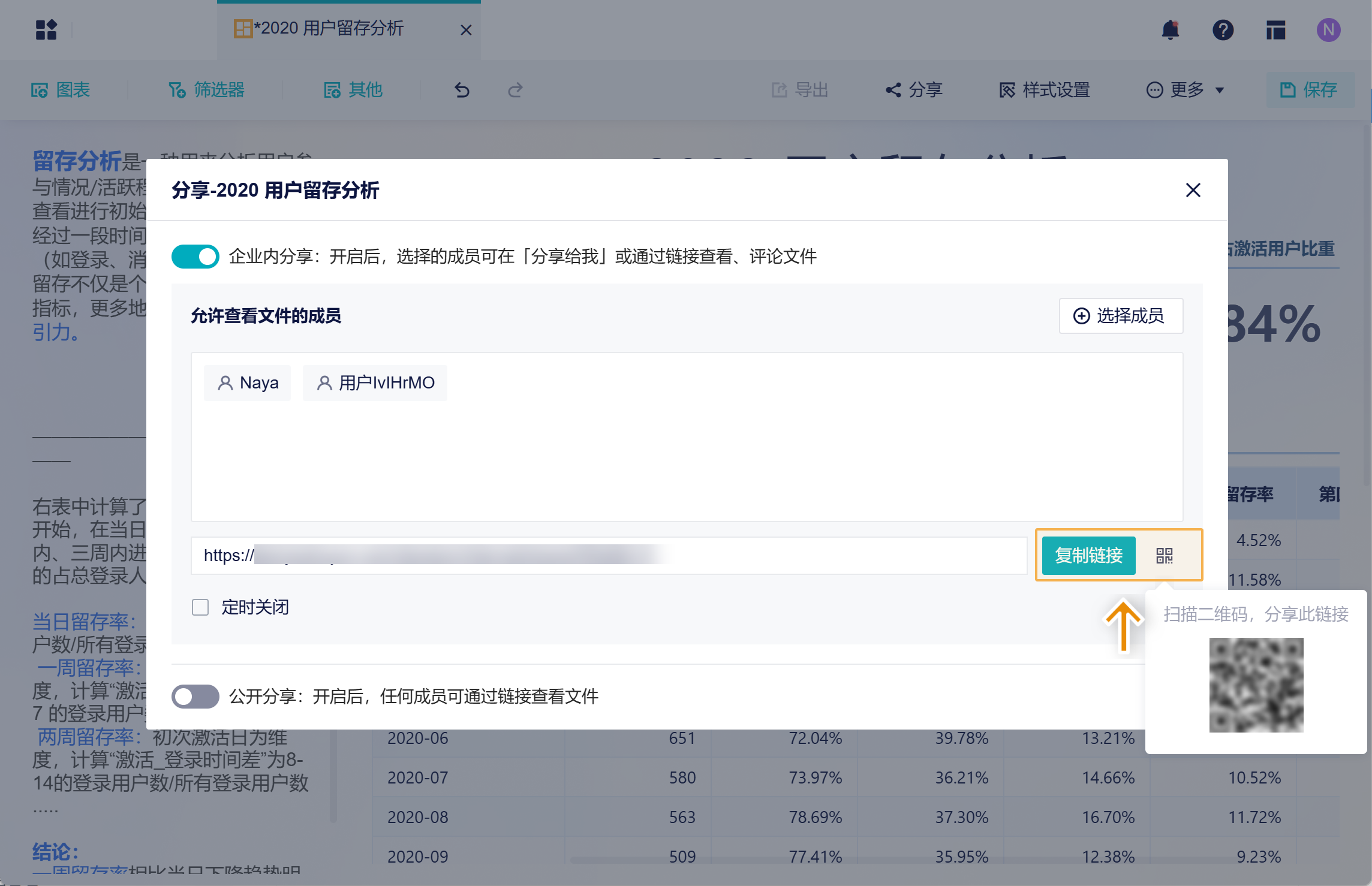Expand the 更多 dropdown menu
Viewport: 1372px width, 886px height.
point(1186,90)
